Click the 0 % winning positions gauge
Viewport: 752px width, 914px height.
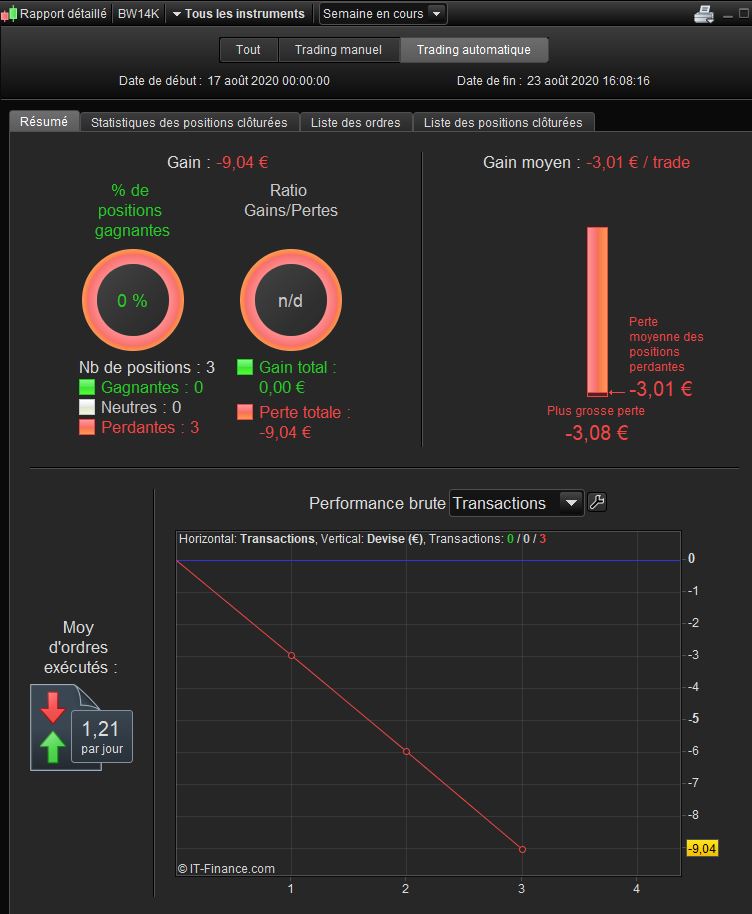(x=133, y=300)
